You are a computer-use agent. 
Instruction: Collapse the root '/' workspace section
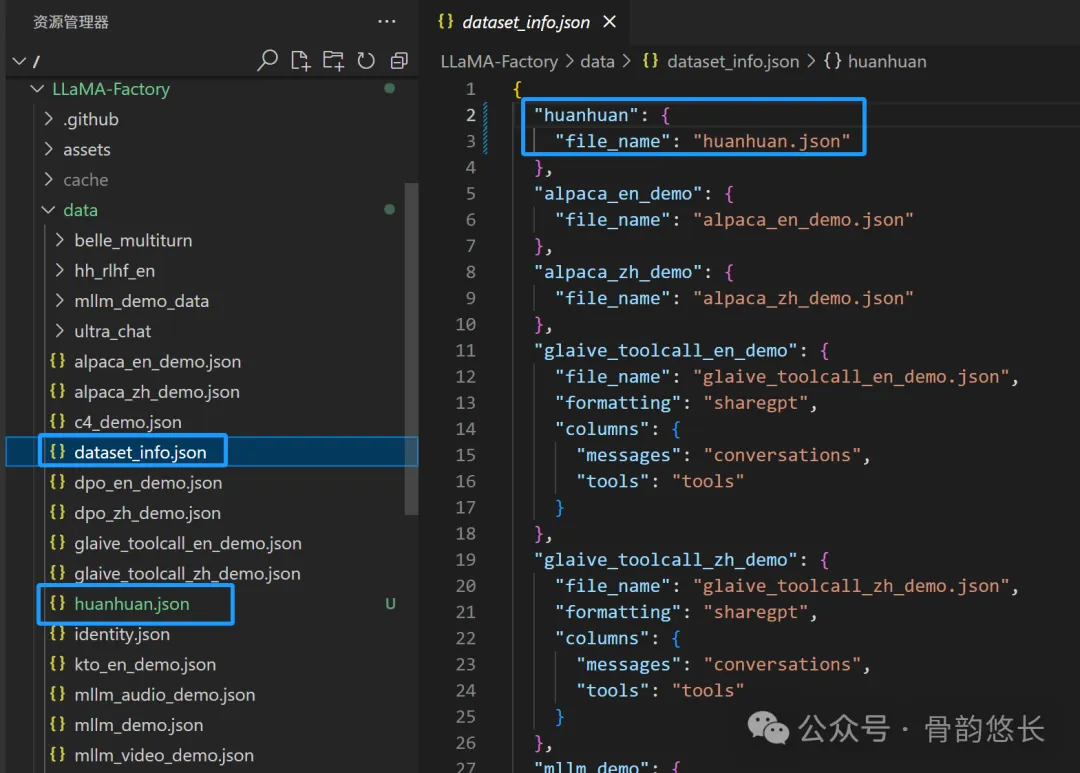19,61
